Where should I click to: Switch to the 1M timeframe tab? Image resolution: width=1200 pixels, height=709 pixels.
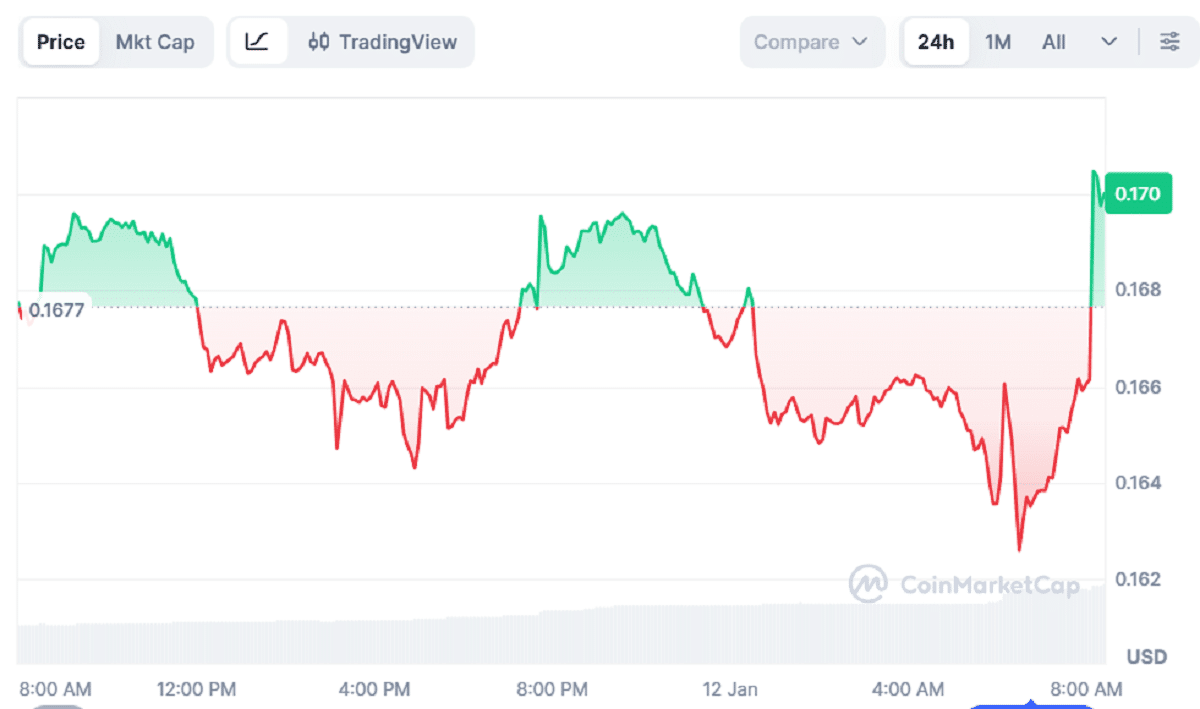point(998,42)
